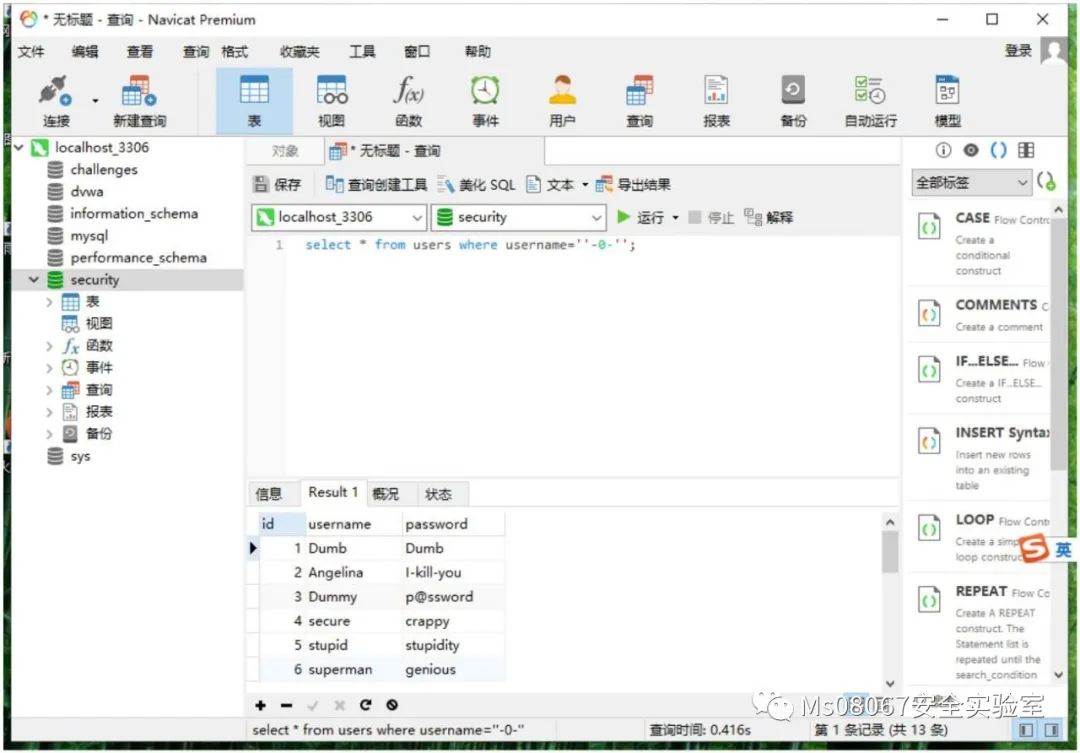Select the Result 1 tab

coord(333,492)
